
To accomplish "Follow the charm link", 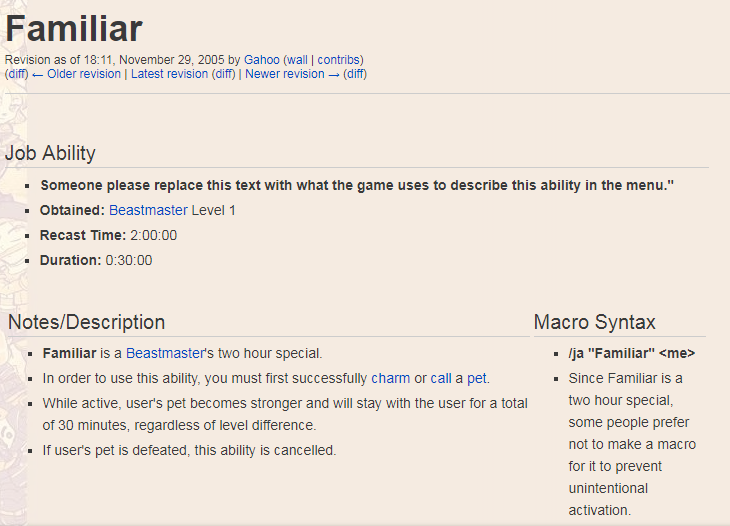I will coord(391,378).
